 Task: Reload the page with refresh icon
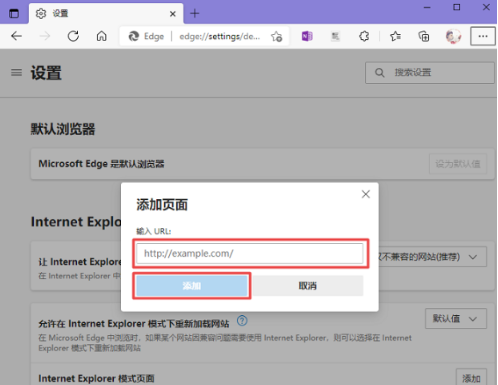click(73, 36)
